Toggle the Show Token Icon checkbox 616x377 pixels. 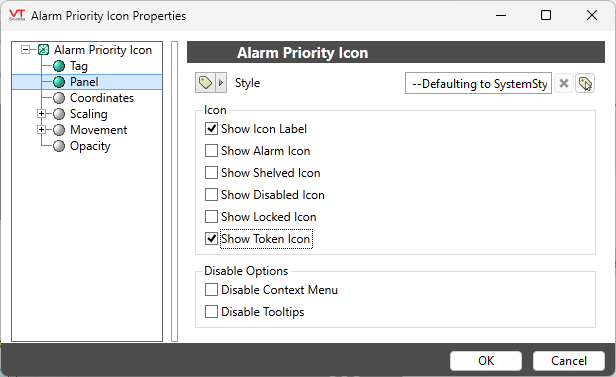(211, 238)
